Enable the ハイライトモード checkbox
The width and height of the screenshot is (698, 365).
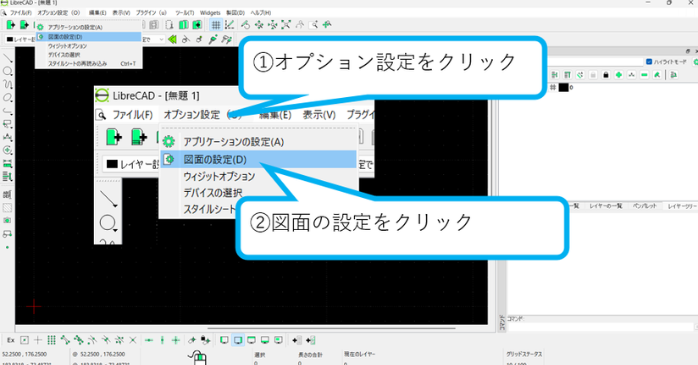pyautogui.click(x=649, y=61)
